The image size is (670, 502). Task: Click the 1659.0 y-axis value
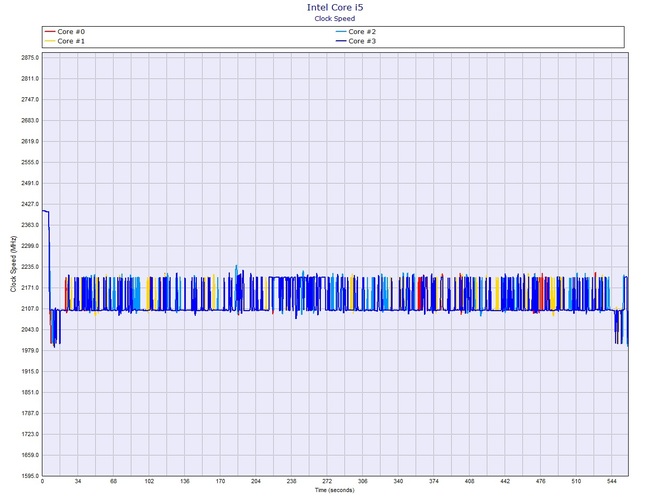[30, 455]
